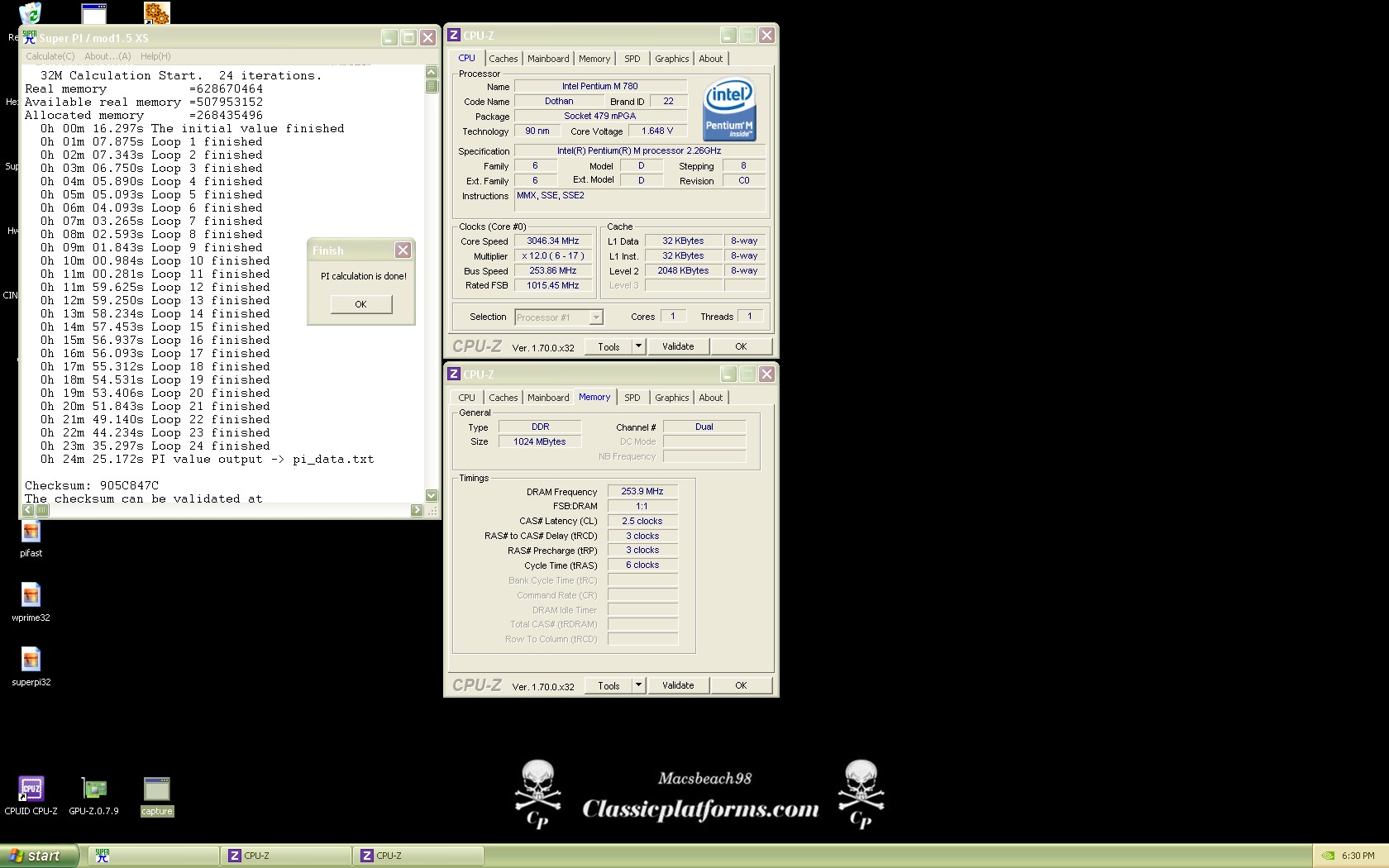1389x868 pixels.
Task: Click the DRAM Frequency 253.9 MHz value
Action: point(642,491)
